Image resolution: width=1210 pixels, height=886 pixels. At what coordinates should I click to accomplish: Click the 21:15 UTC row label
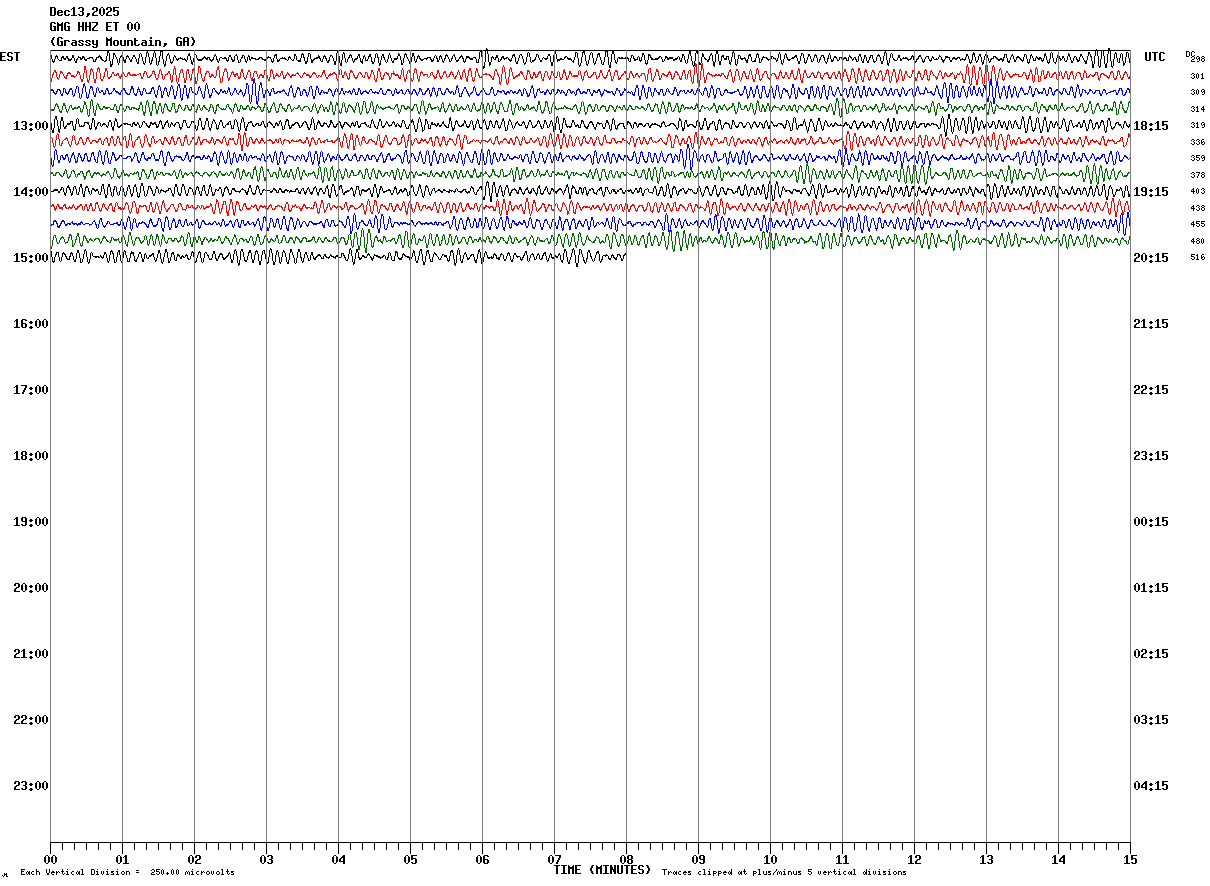(x=1150, y=324)
